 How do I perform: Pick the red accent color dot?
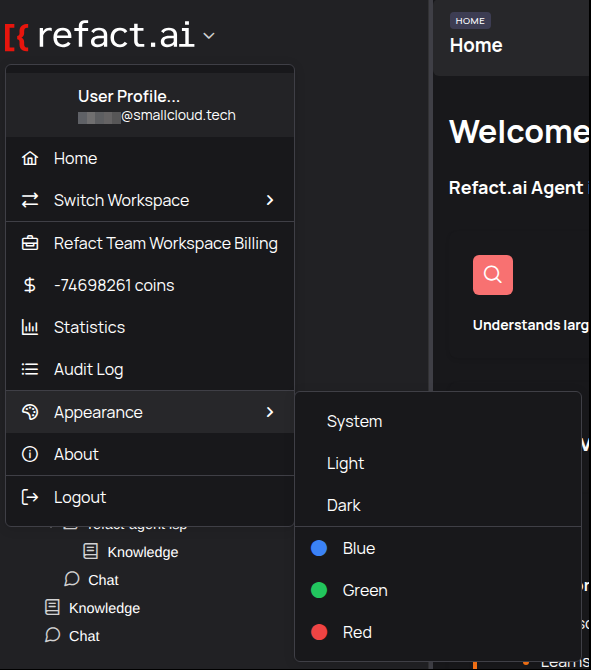(319, 632)
